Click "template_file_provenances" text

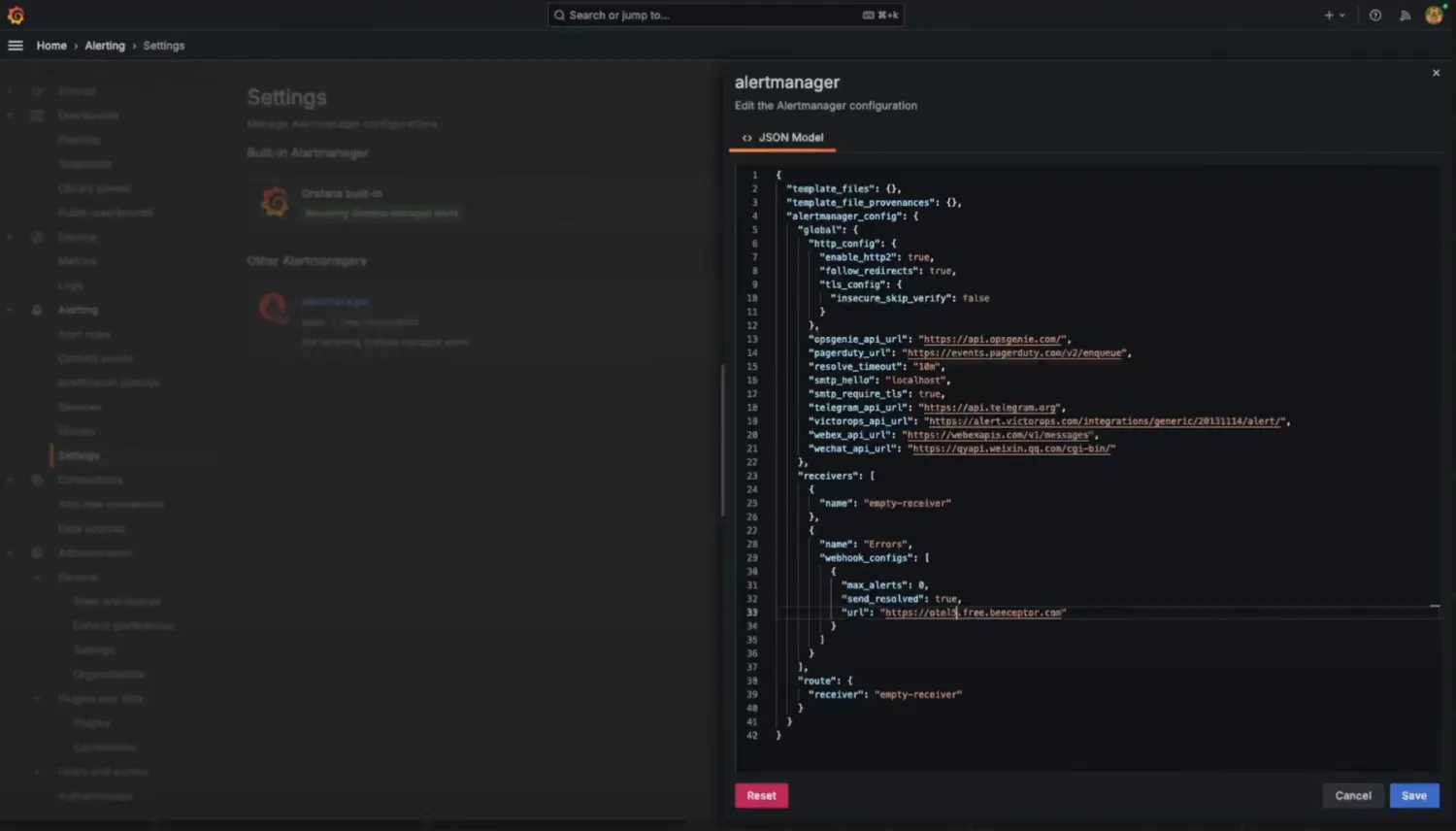pyautogui.click(x=860, y=203)
